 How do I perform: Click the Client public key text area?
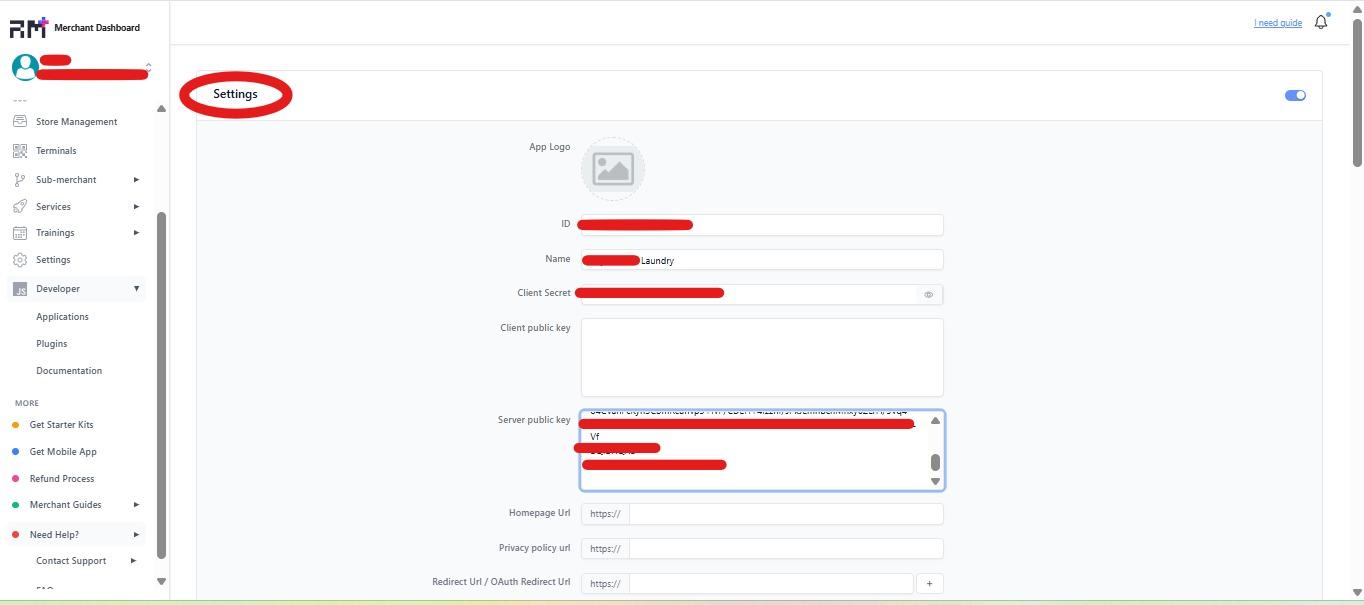tap(762, 357)
